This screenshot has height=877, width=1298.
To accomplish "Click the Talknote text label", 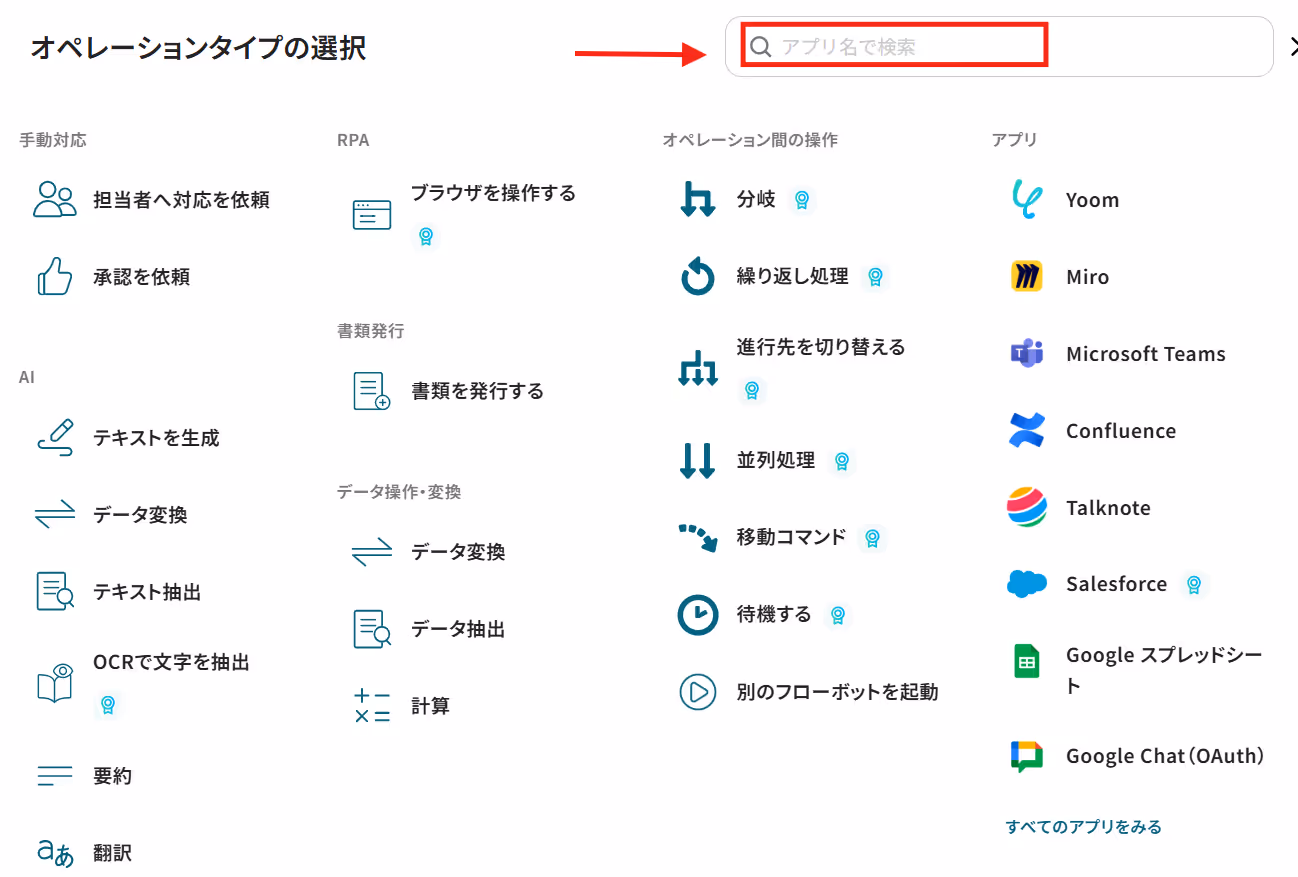I will (1108, 508).
